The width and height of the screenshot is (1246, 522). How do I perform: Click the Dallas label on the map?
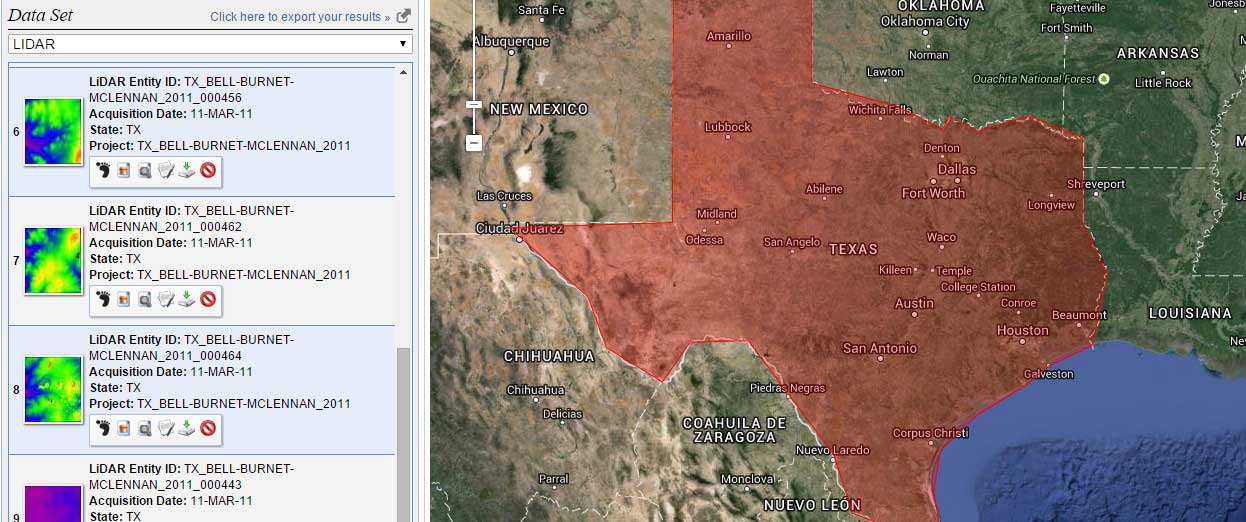coord(957,169)
